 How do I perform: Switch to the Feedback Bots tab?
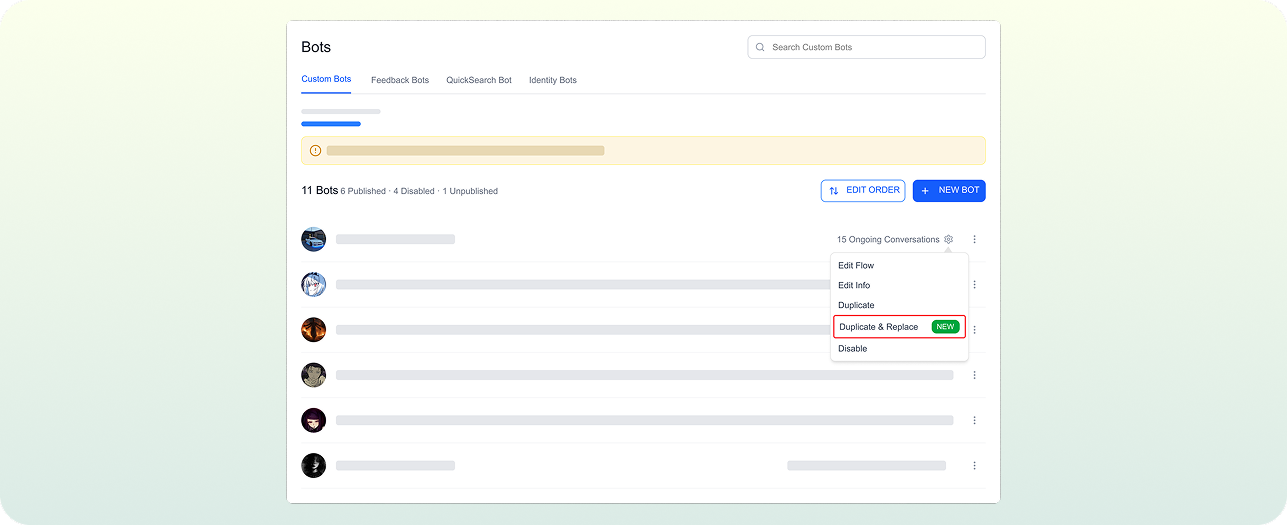point(400,80)
